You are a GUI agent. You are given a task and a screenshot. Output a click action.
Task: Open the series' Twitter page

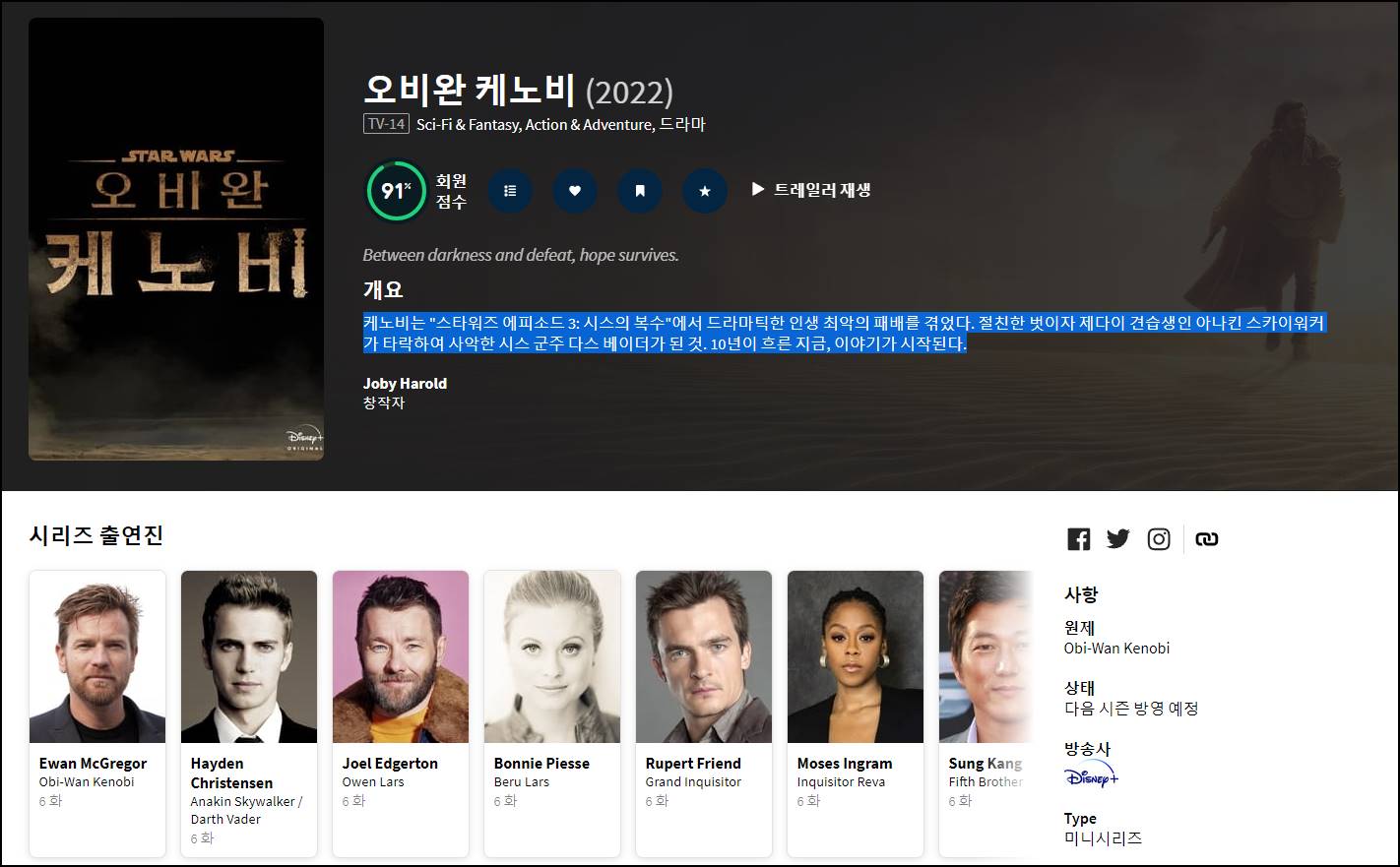pyautogui.click(x=1118, y=538)
